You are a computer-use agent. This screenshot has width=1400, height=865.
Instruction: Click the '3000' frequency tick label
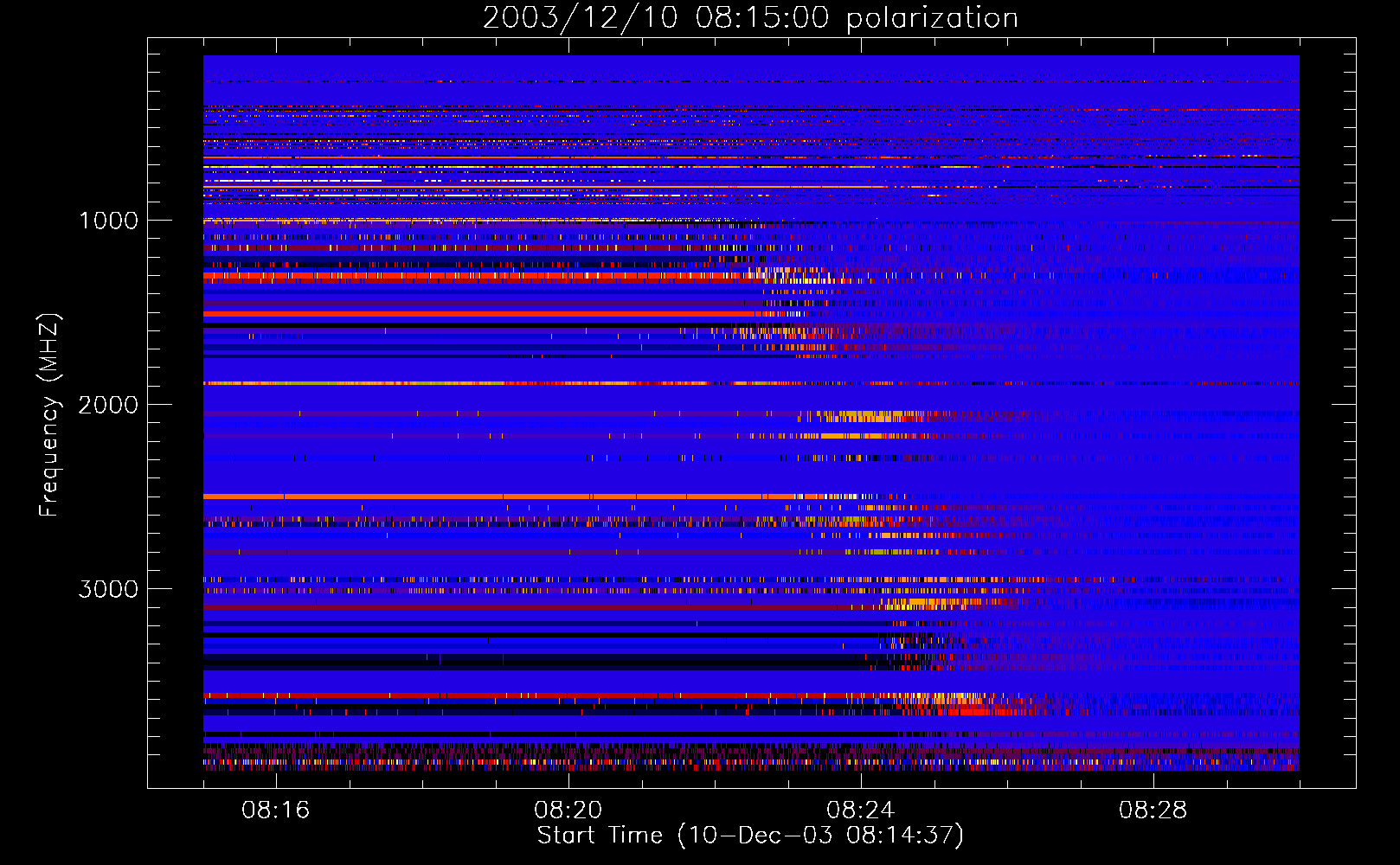tap(109, 589)
